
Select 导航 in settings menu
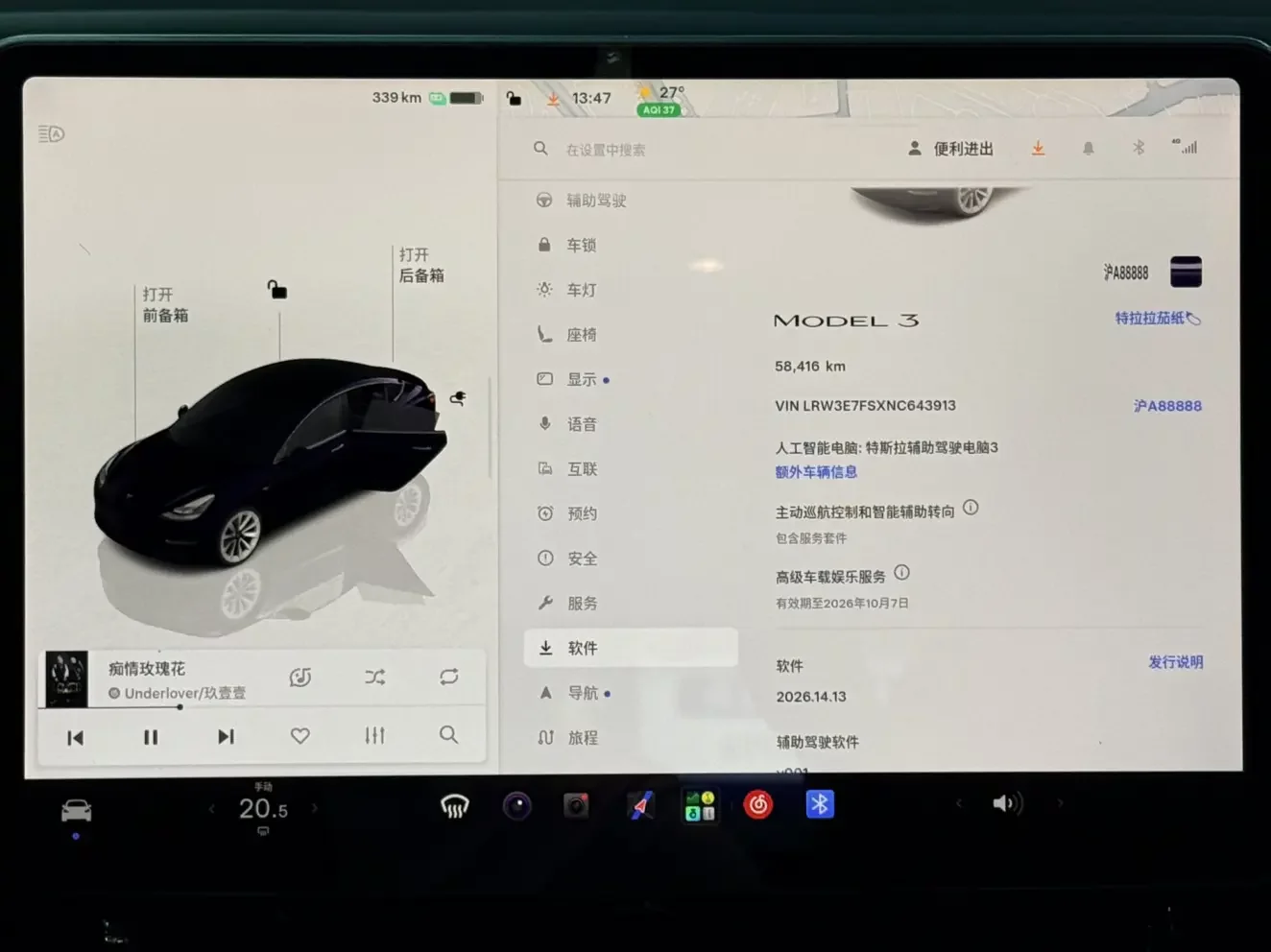[x=631, y=693]
